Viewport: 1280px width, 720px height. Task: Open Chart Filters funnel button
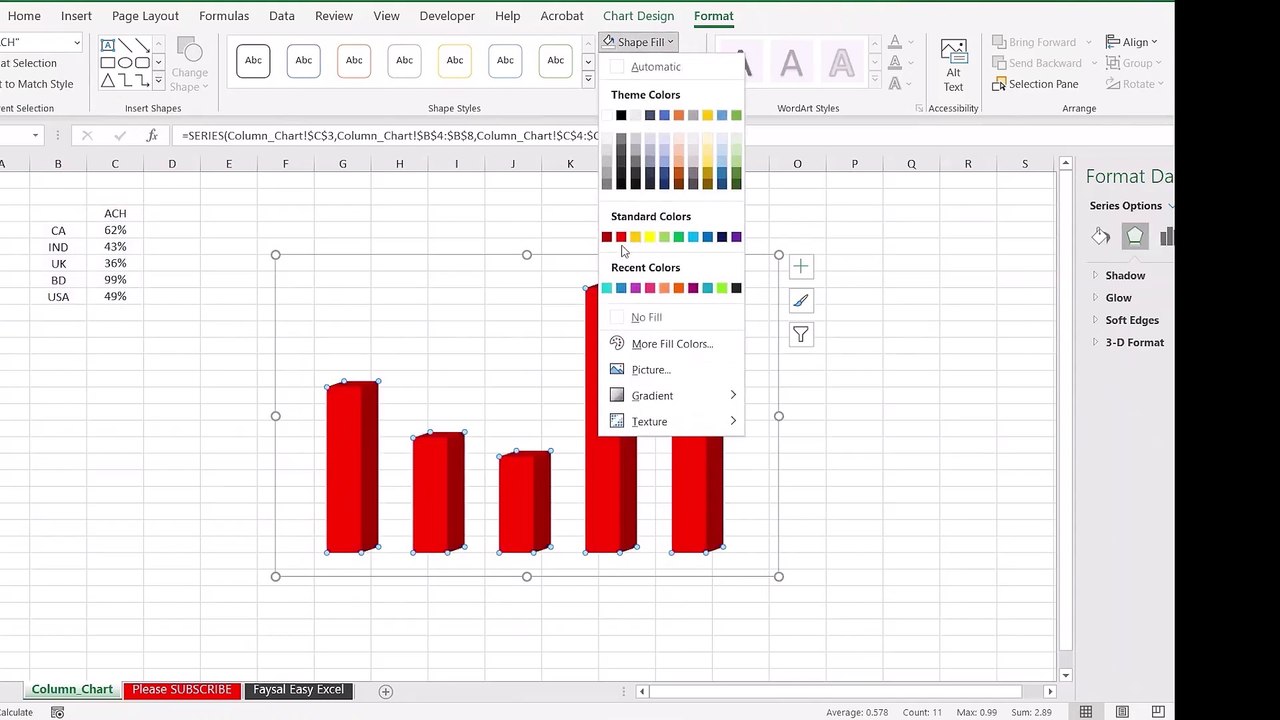tap(800, 334)
